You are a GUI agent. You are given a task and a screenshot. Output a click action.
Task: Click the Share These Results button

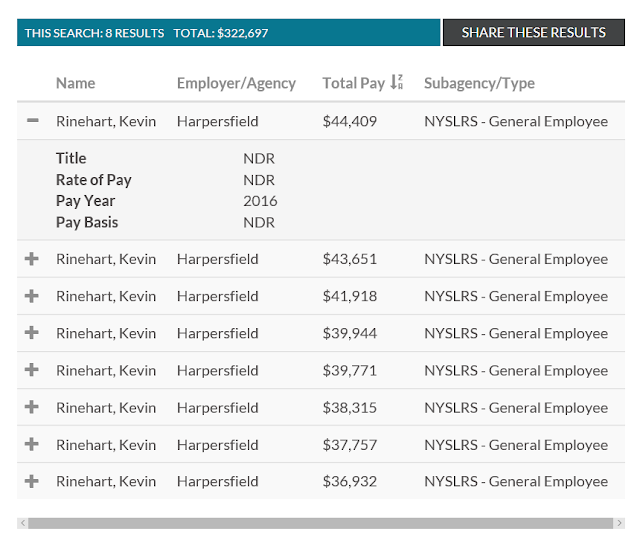pos(533,32)
